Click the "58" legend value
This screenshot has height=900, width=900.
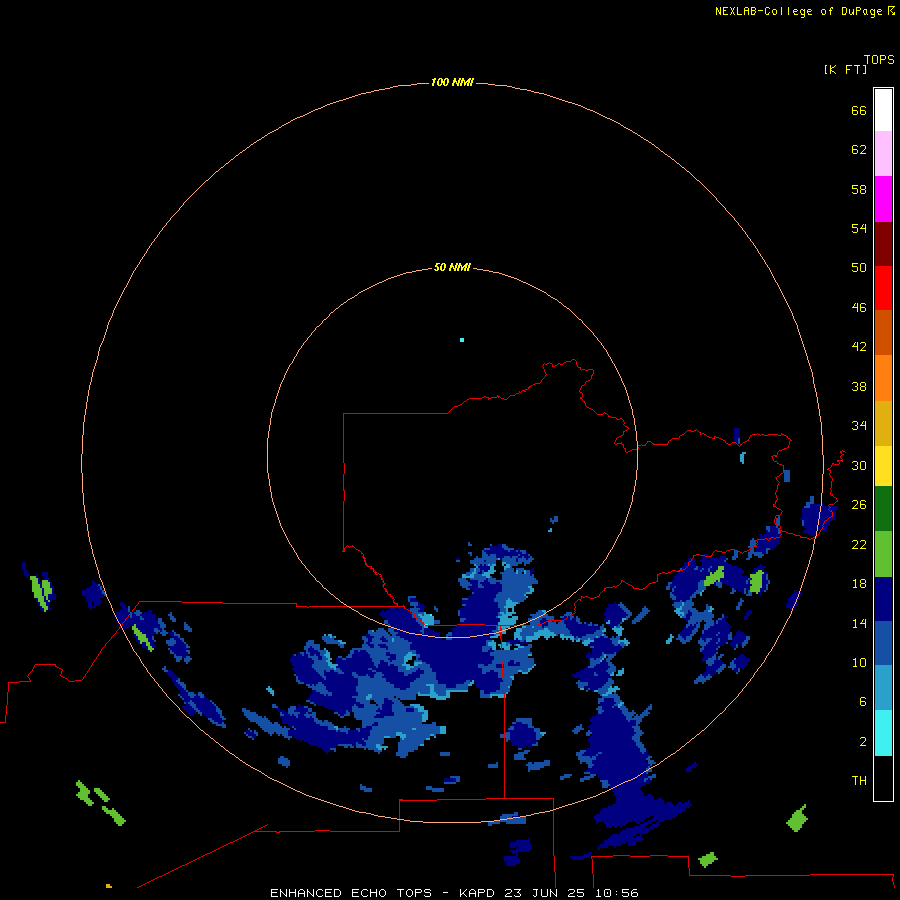click(859, 189)
